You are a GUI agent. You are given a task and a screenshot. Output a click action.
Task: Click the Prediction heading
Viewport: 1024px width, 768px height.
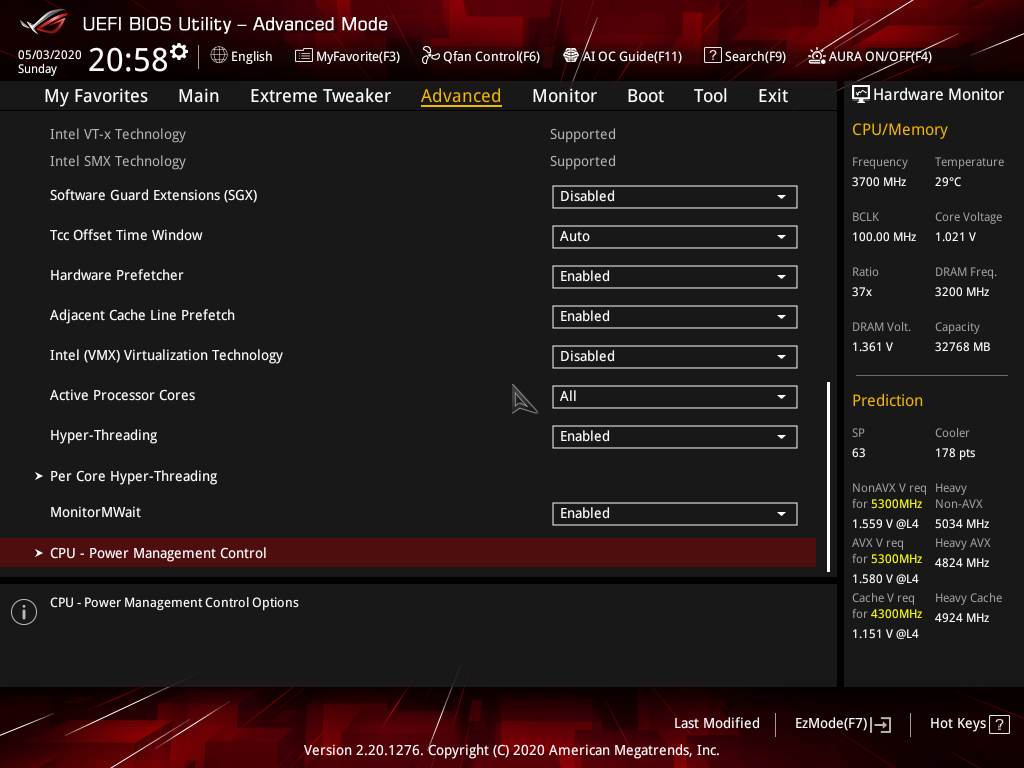coord(888,400)
